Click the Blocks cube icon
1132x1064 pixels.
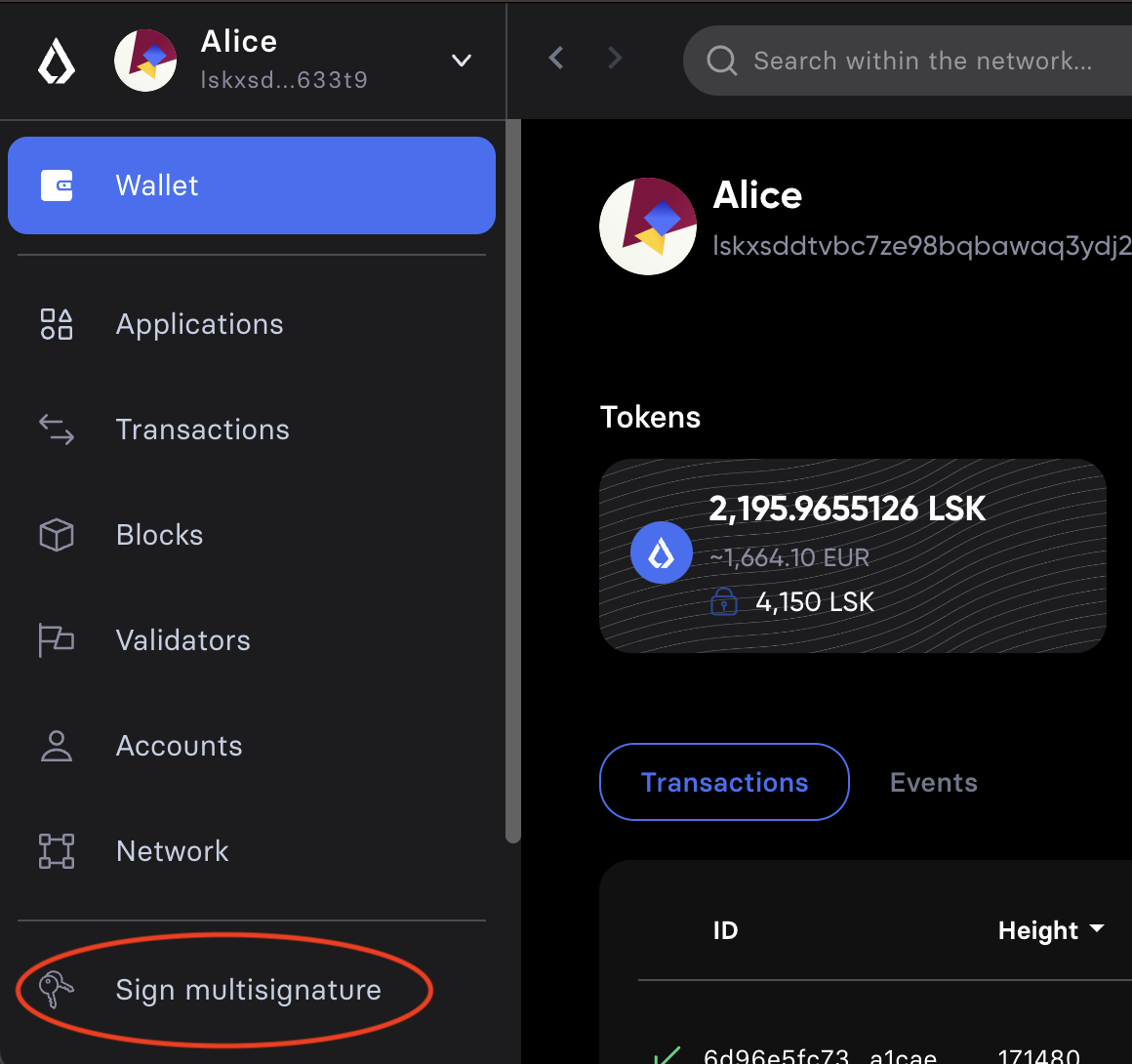click(57, 535)
